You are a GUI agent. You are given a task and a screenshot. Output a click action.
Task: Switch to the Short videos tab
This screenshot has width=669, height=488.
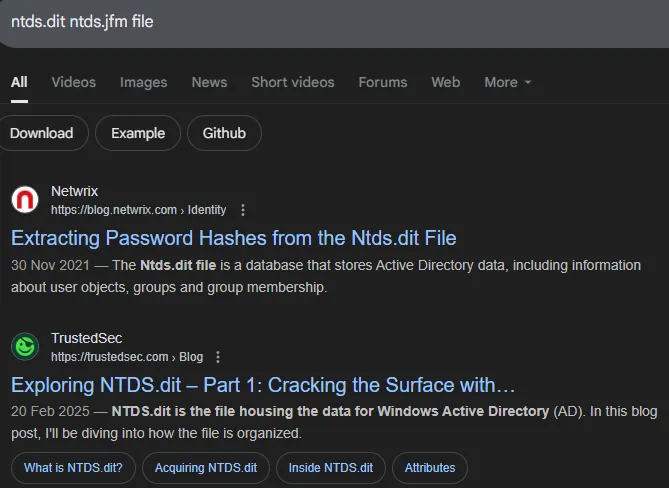[x=293, y=82]
